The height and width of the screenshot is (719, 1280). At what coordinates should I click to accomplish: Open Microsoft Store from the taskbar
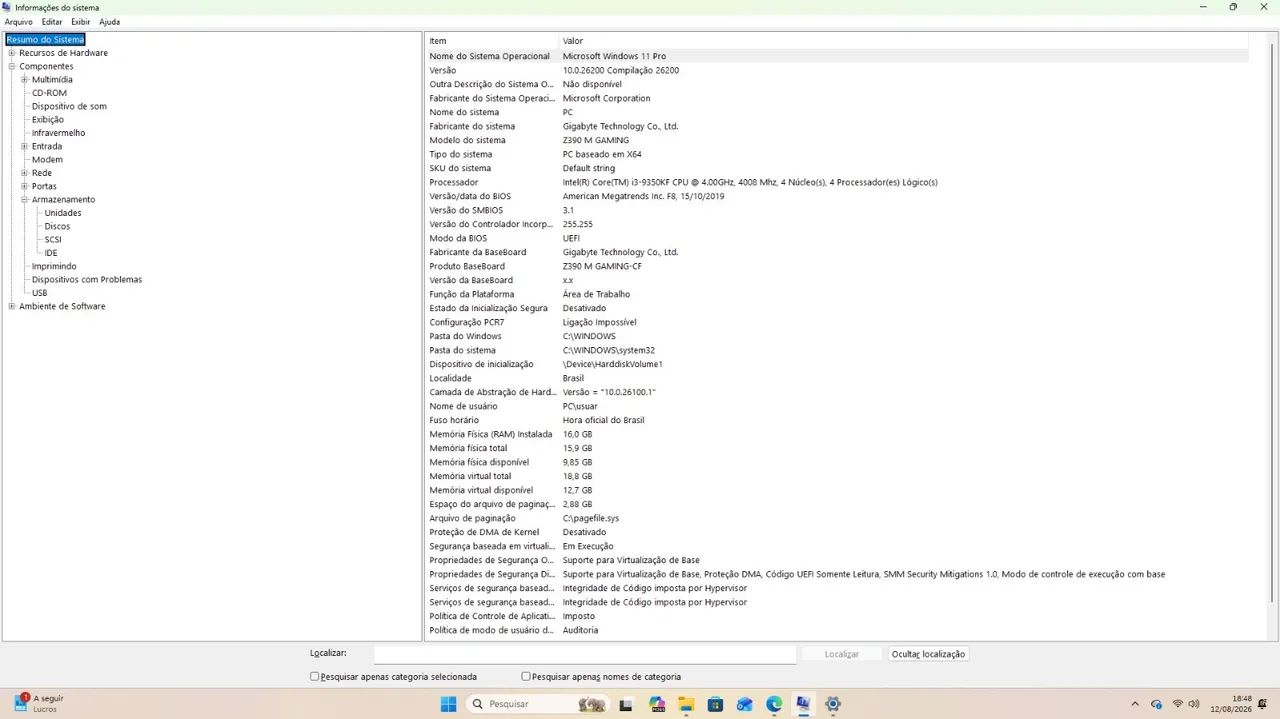[x=716, y=704]
